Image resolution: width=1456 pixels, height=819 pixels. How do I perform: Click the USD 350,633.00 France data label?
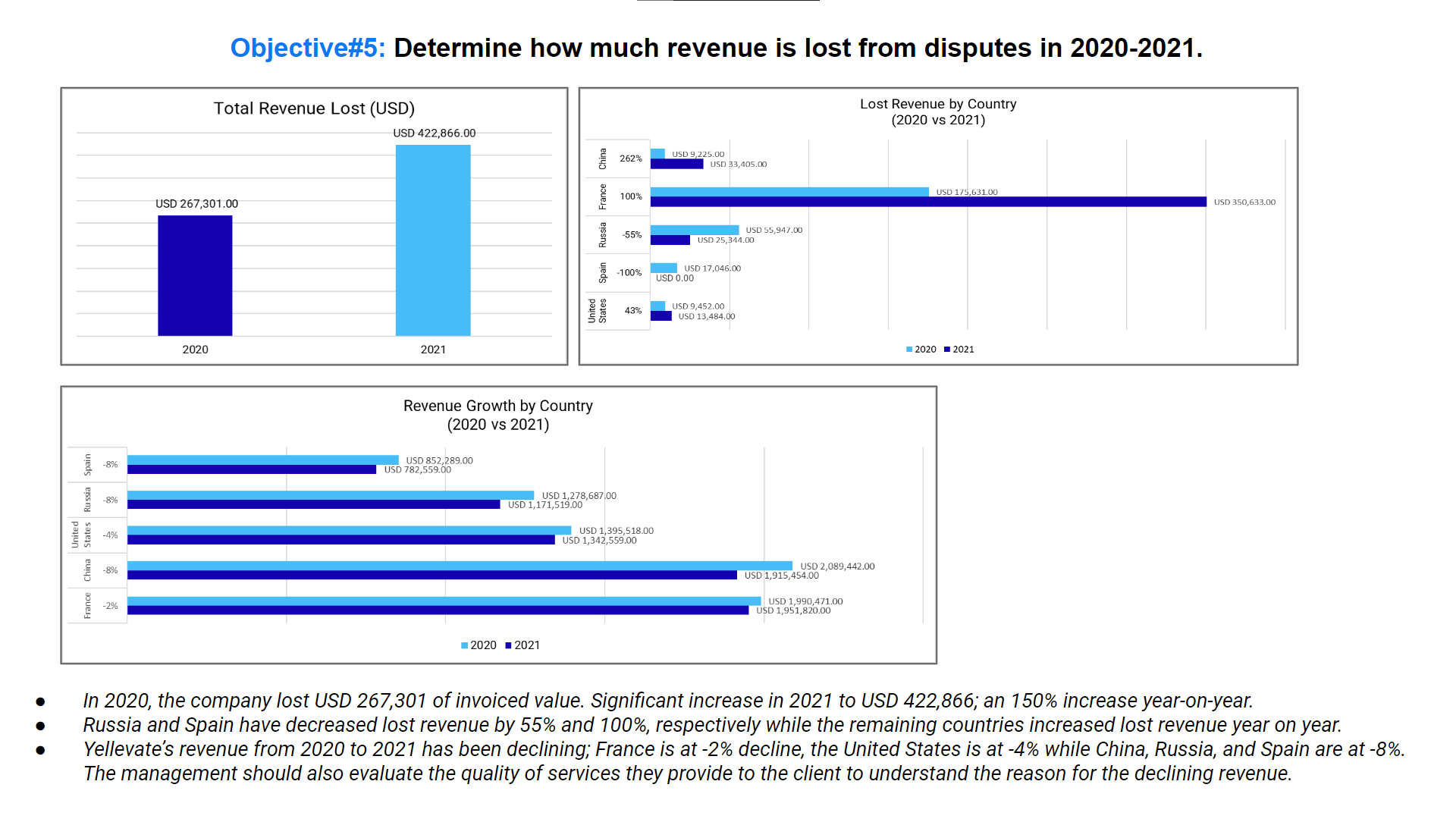(x=1244, y=202)
